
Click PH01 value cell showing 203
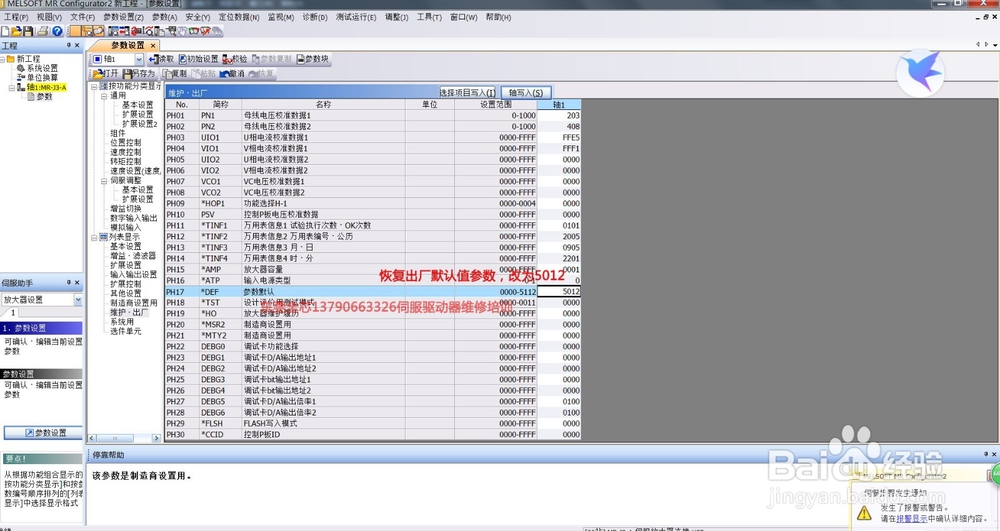click(x=559, y=115)
